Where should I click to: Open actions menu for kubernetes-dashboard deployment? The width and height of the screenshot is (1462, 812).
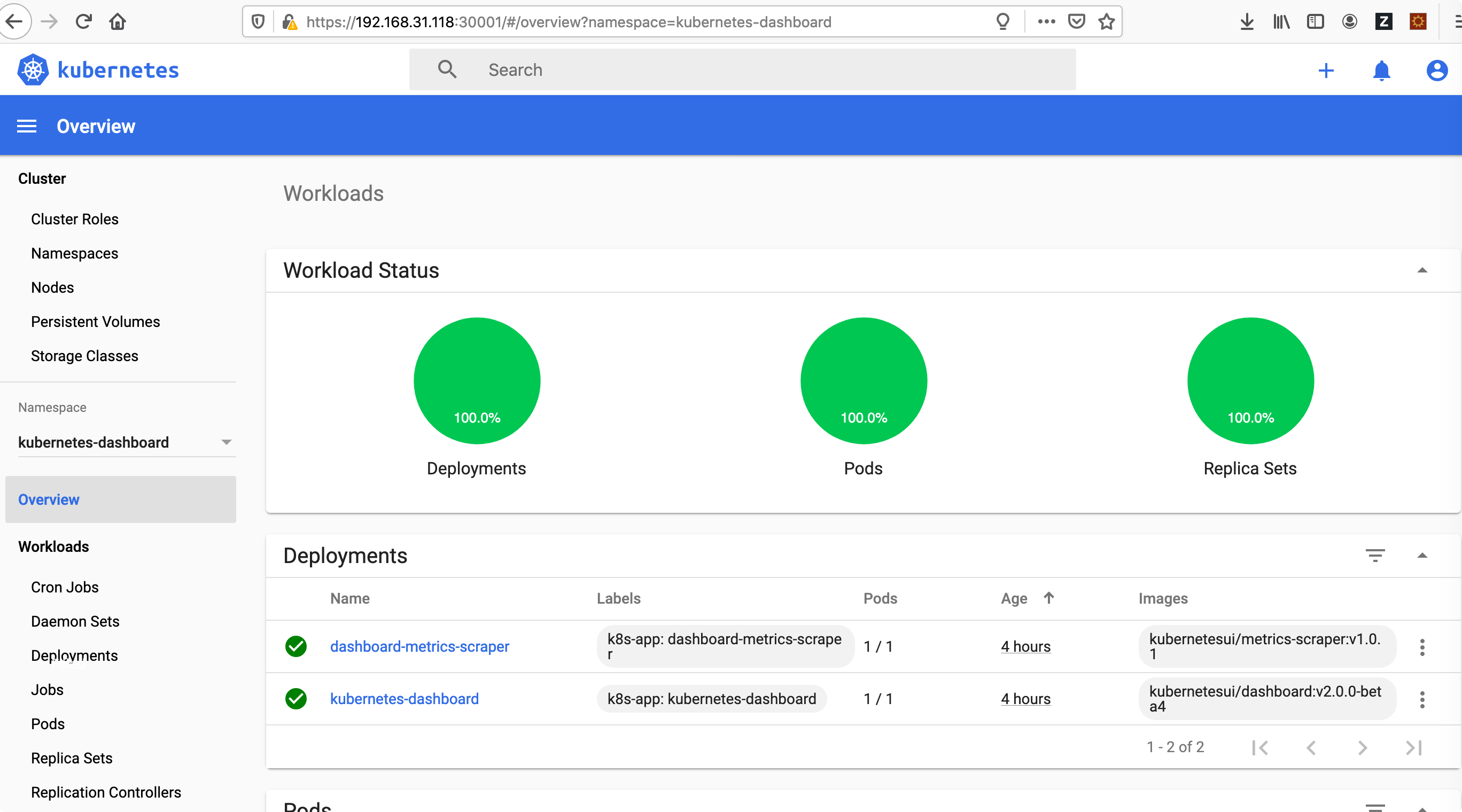(x=1422, y=699)
